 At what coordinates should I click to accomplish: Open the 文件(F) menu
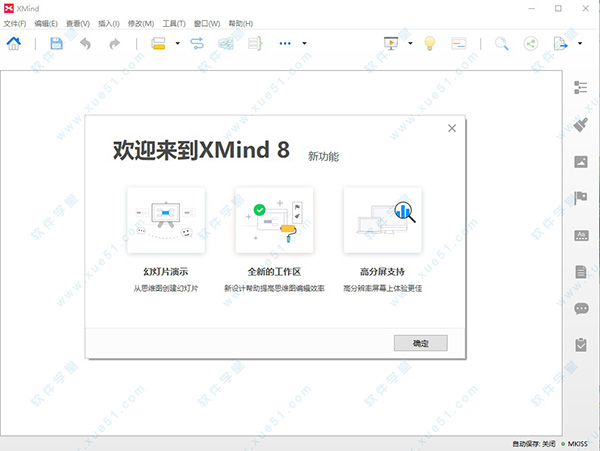click(14, 22)
